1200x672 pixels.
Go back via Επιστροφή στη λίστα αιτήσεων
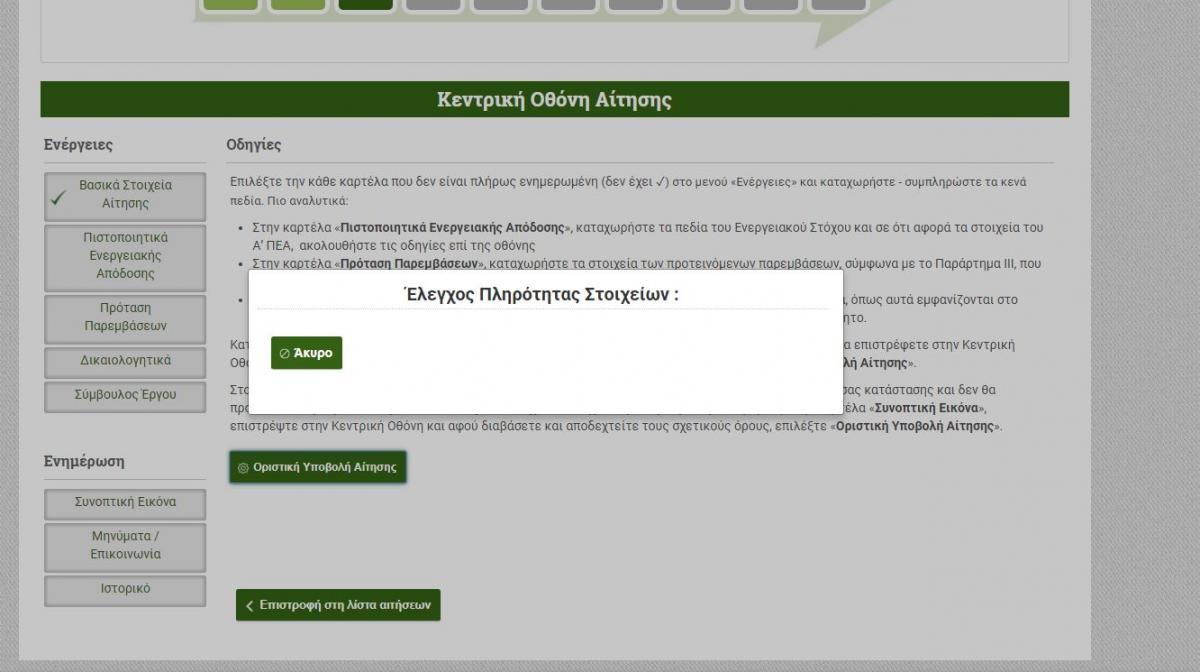click(x=338, y=605)
